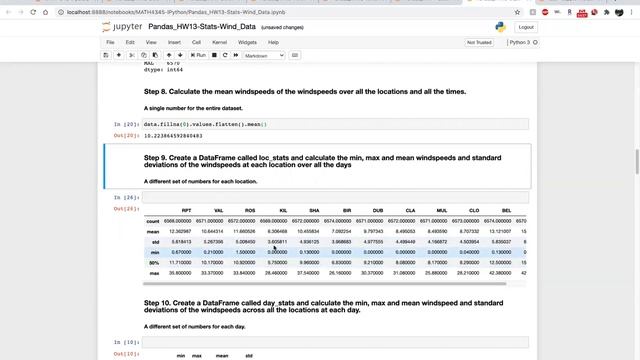Move the selected cell down with the arrow
640x360 pixels.
pyautogui.click(x=180, y=55)
